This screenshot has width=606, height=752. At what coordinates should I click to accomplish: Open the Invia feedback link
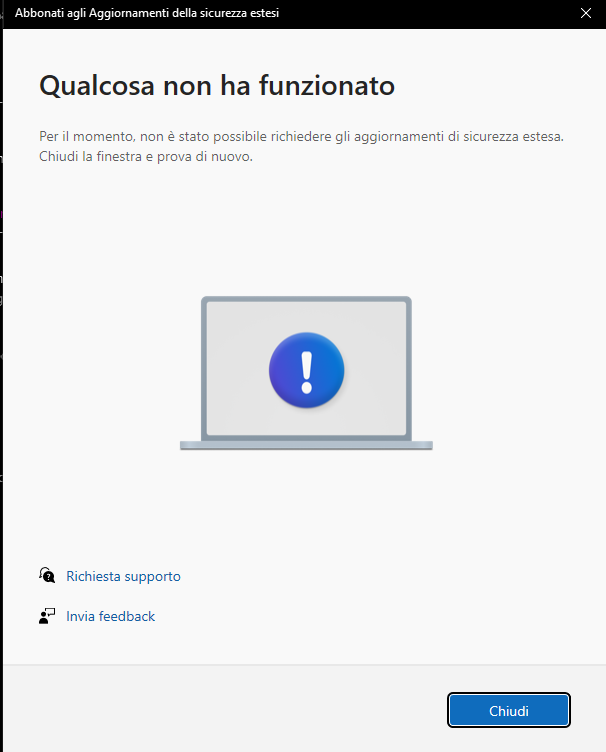pos(110,616)
